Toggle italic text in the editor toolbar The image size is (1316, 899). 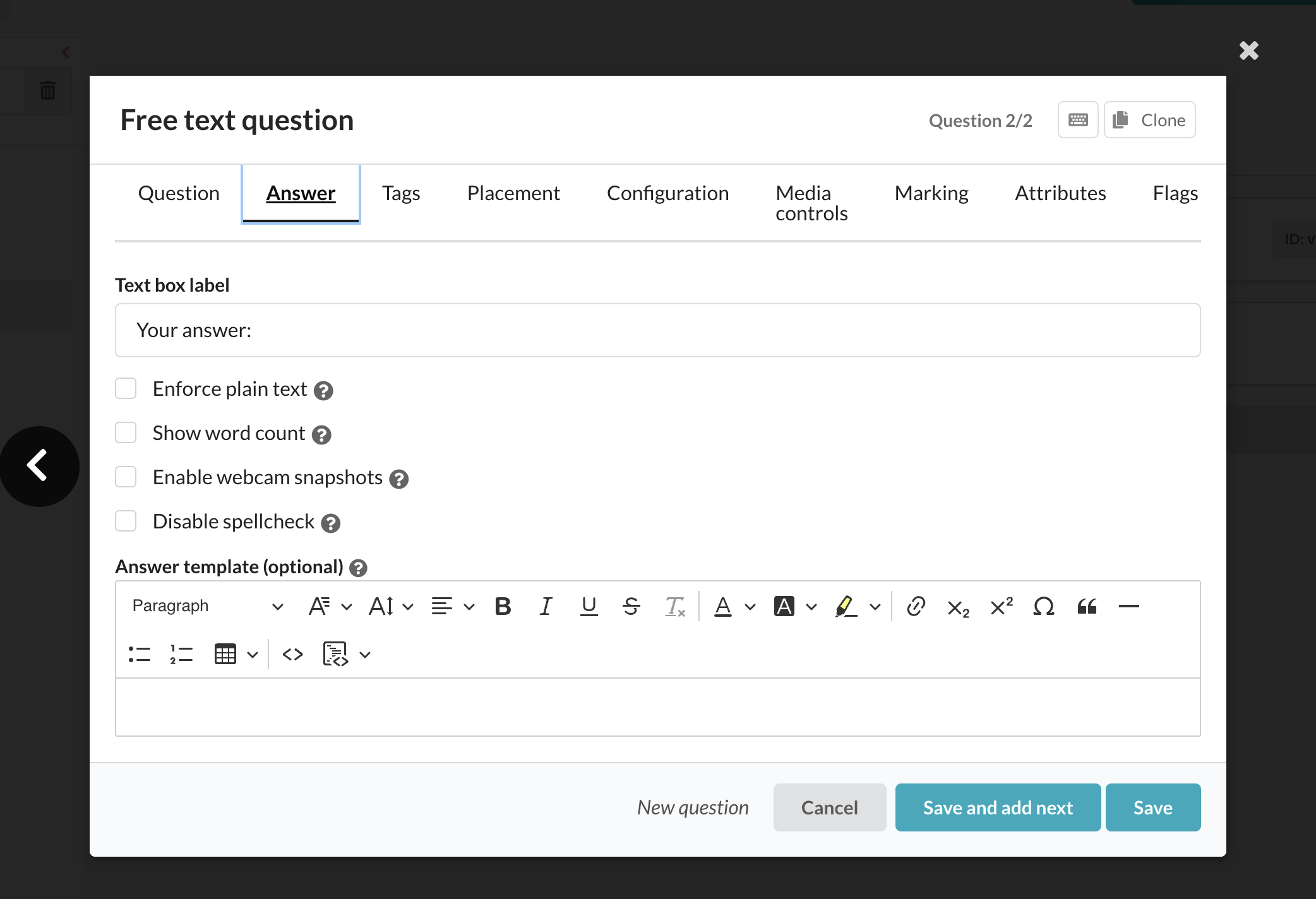(x=546, y=607)
